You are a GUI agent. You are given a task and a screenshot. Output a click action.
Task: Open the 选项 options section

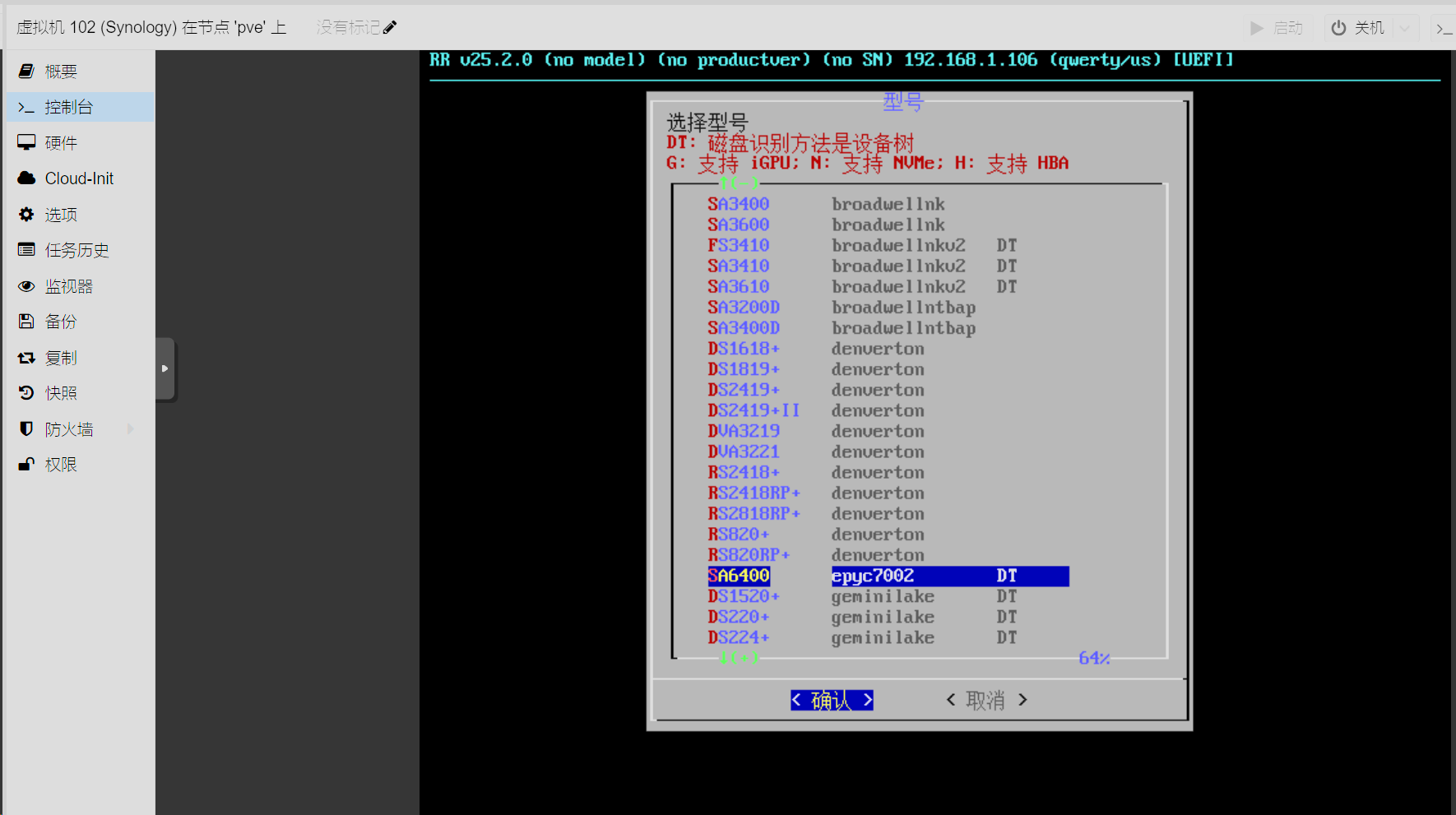(x=80, y=215)
